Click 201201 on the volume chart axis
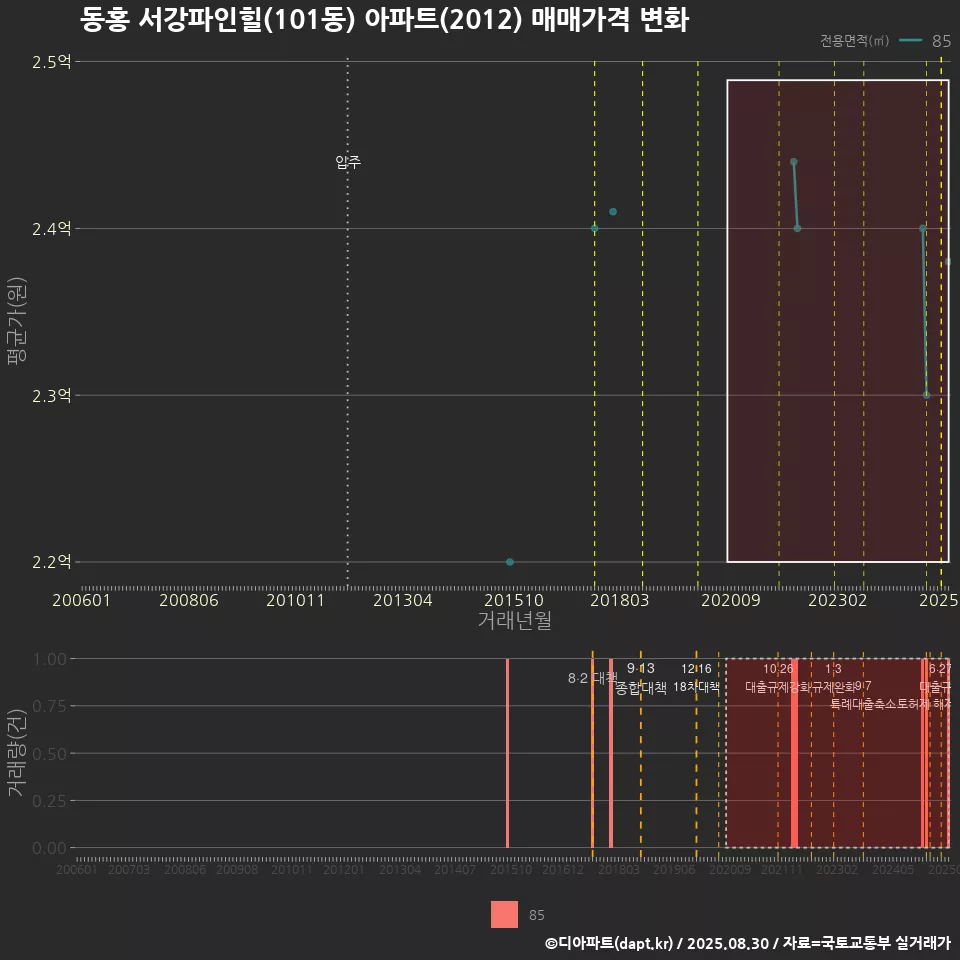Screen dimensions: 960x960 click(x=343, y=869)
